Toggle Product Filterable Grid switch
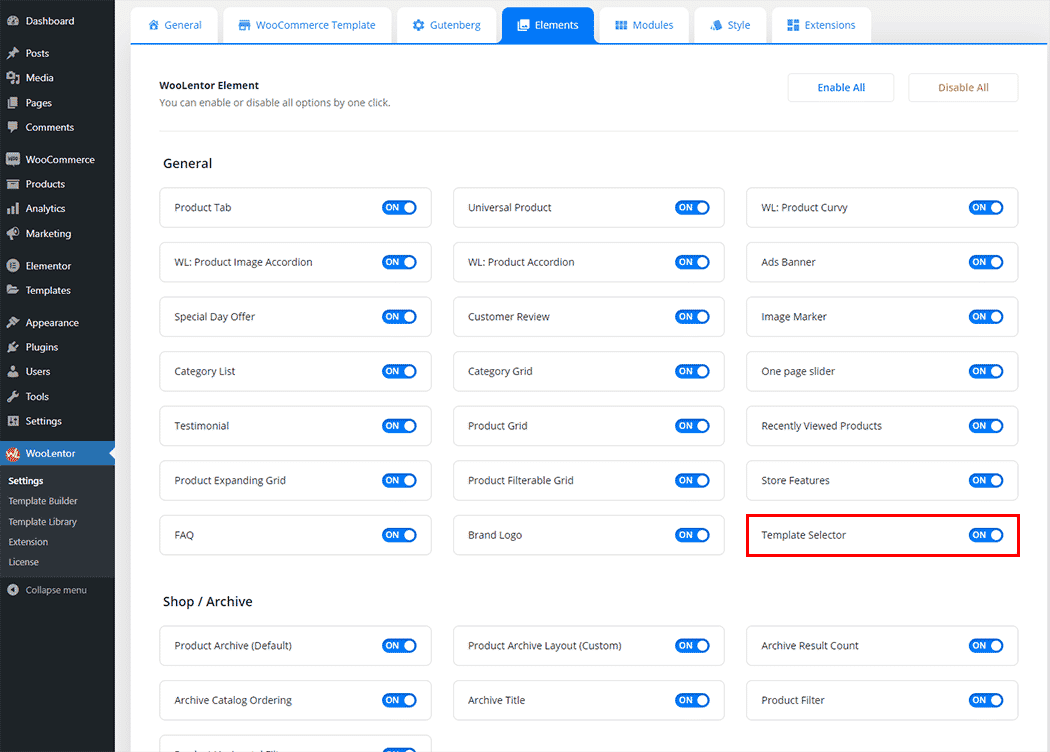Viewport: 1050px width, 752px height. coord(692,480)
